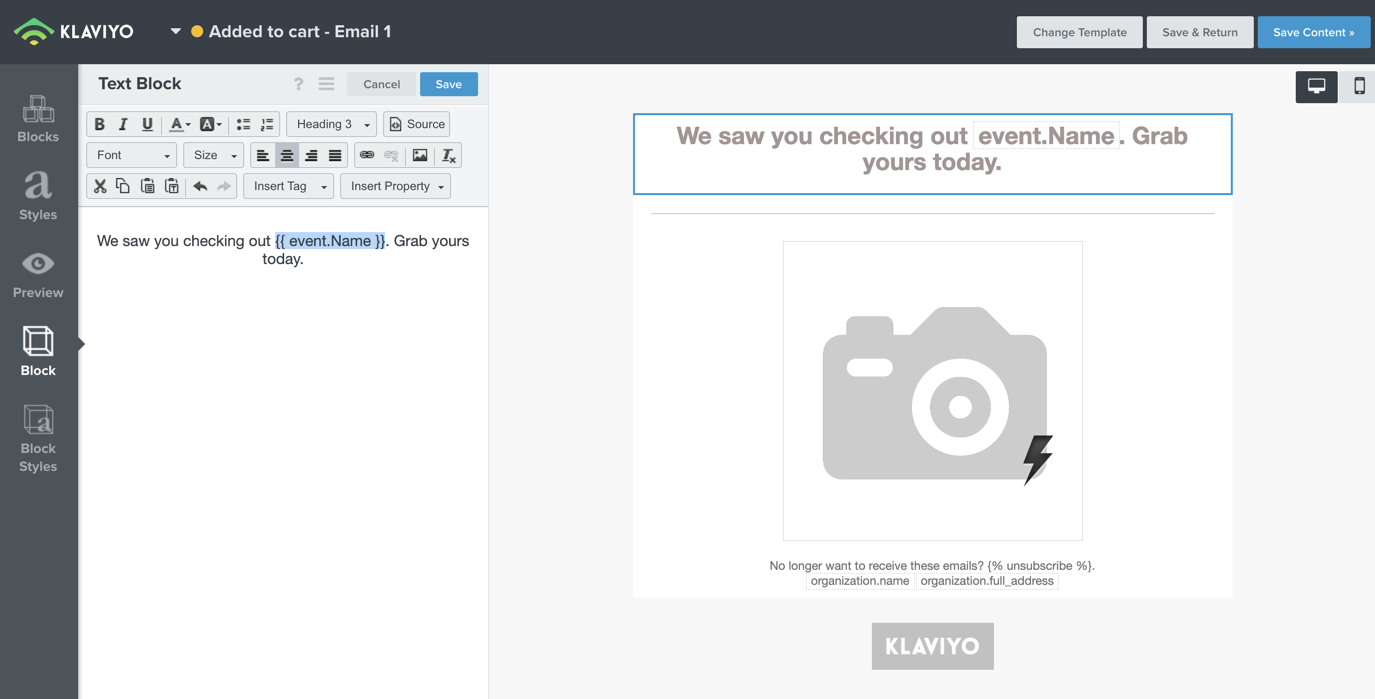
Task: Insert a numbered list
Action: [267, 124]
